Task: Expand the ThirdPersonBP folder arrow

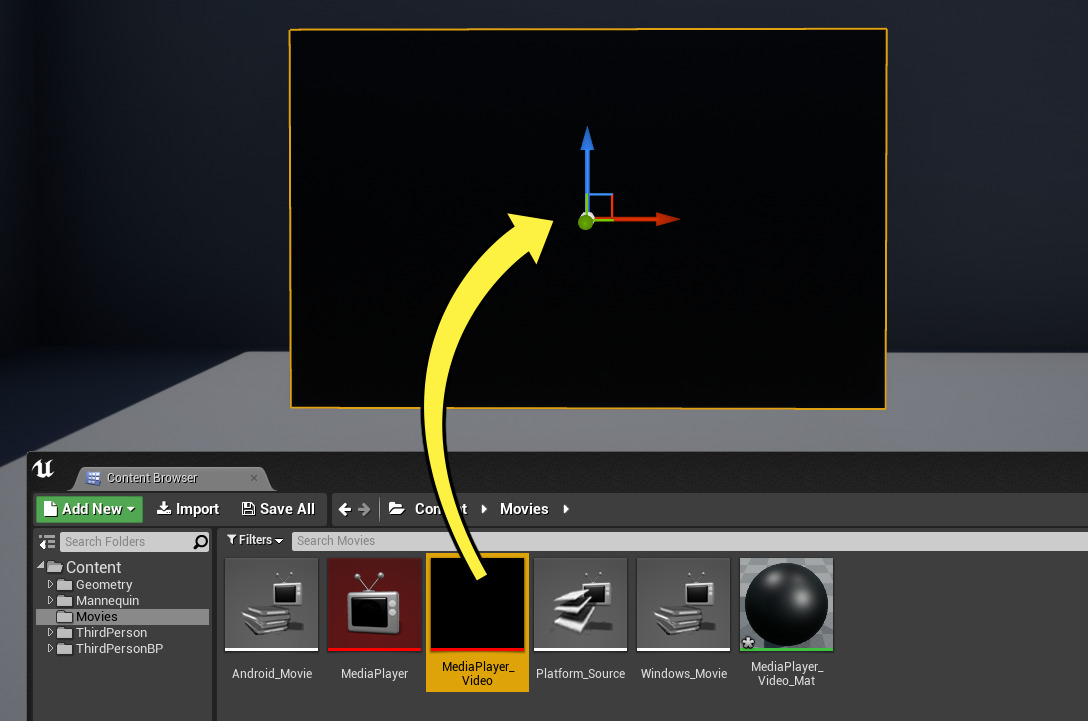Action: click(x=50, y=648)
